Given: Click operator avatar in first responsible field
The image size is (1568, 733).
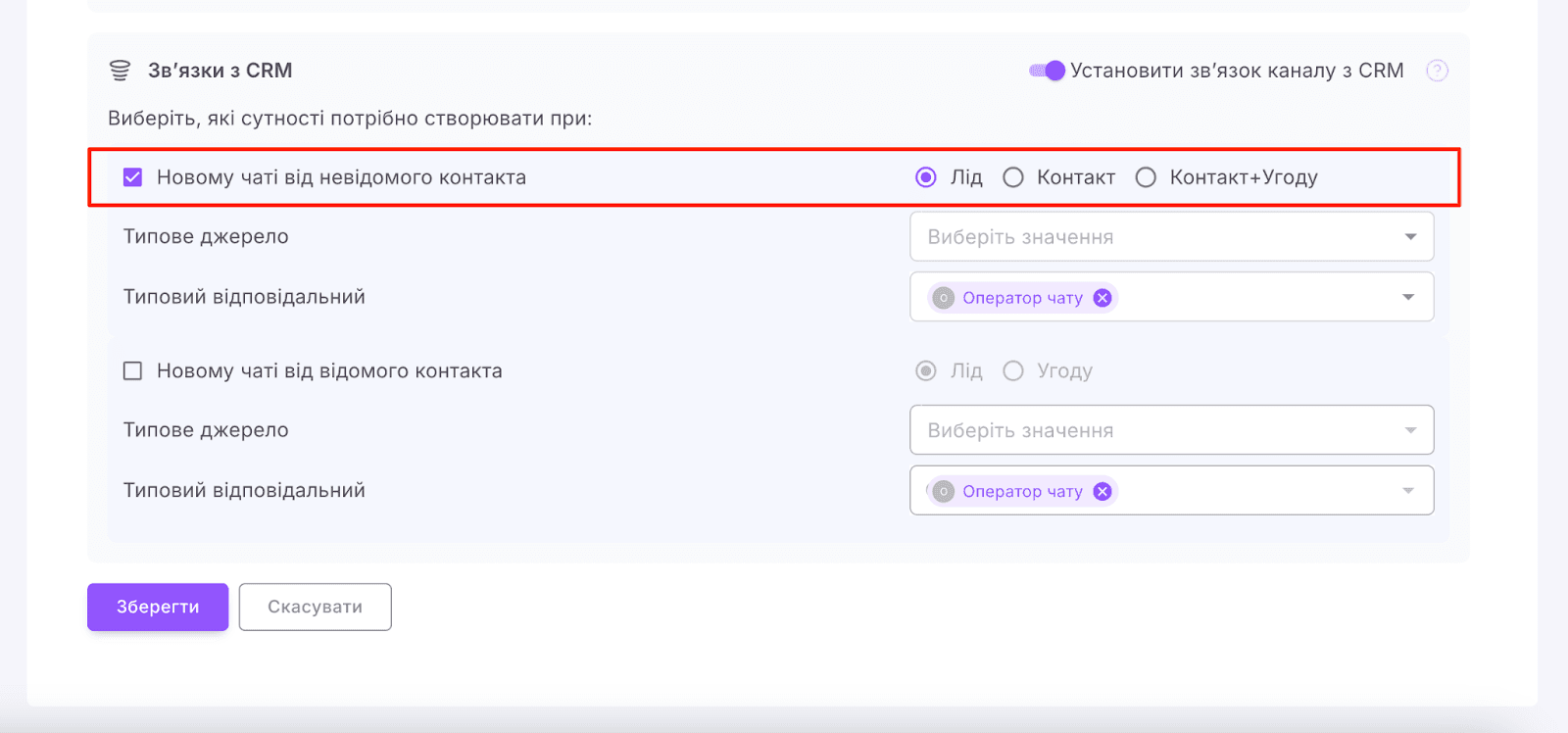Looking at the screenshot, I should 943,298.
